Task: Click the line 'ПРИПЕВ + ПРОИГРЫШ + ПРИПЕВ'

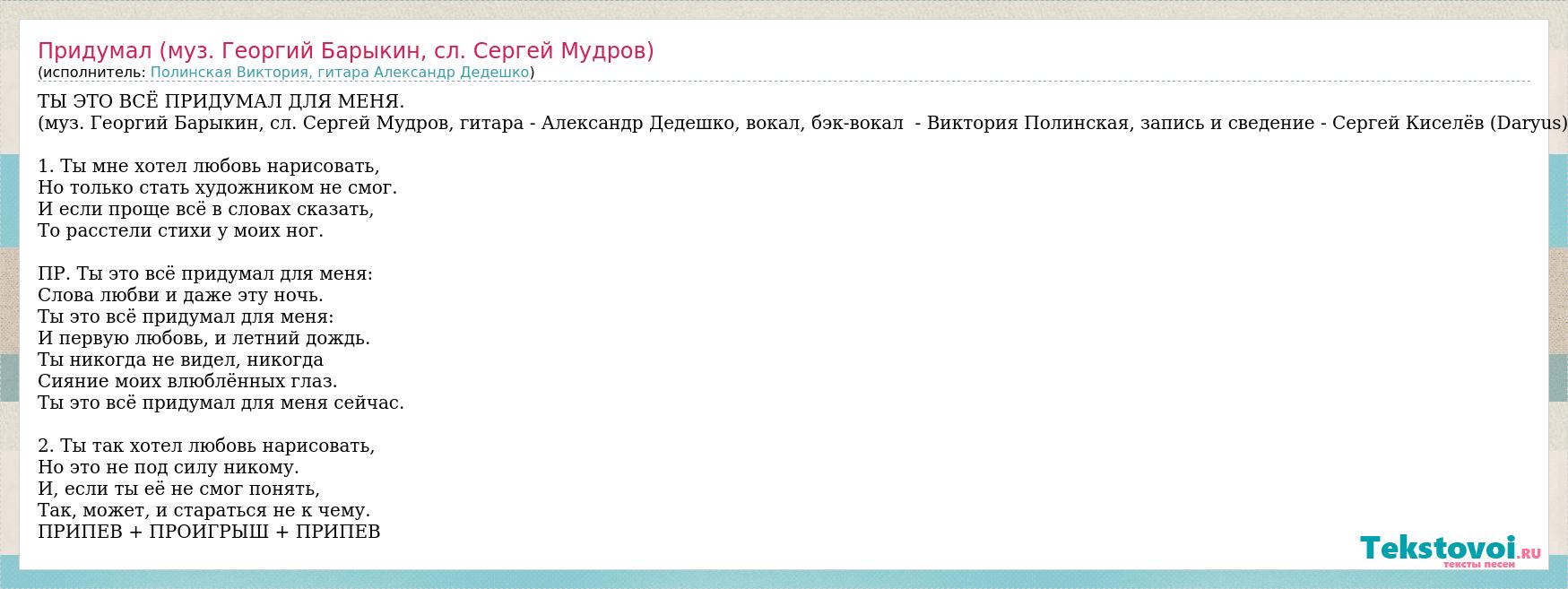Action: [209, 532]
